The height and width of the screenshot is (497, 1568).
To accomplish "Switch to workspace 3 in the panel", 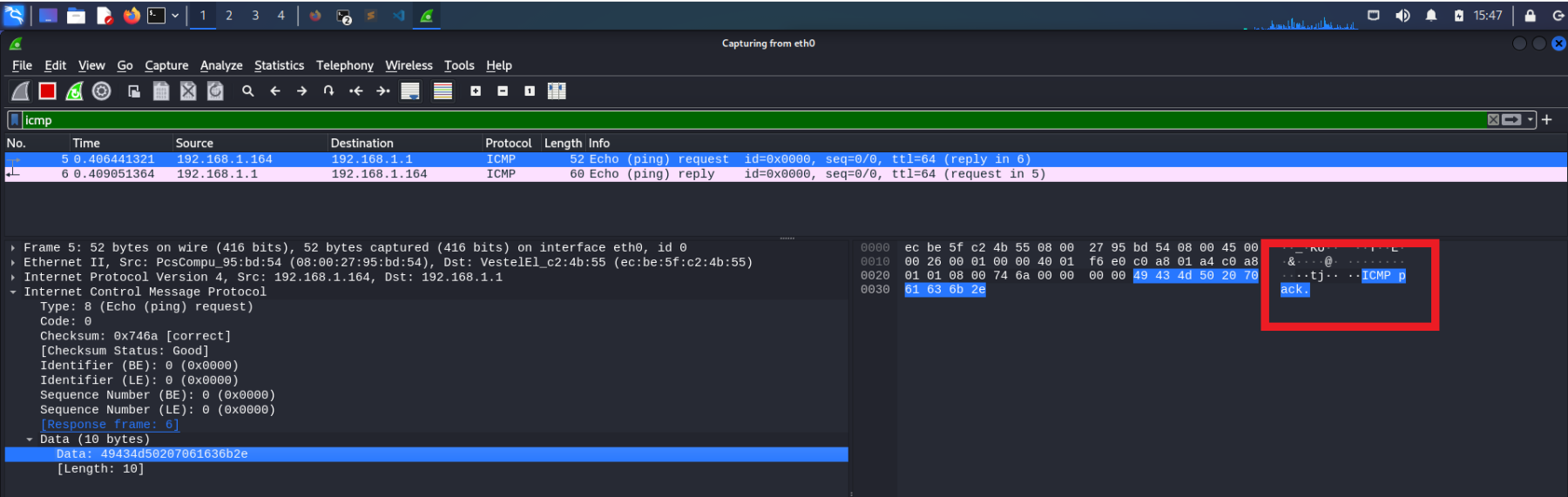I will [255, 16].
